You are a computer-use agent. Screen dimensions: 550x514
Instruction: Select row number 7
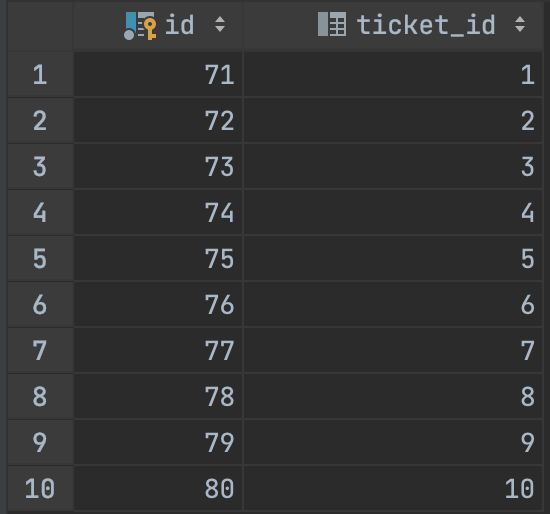click(40, 350)
